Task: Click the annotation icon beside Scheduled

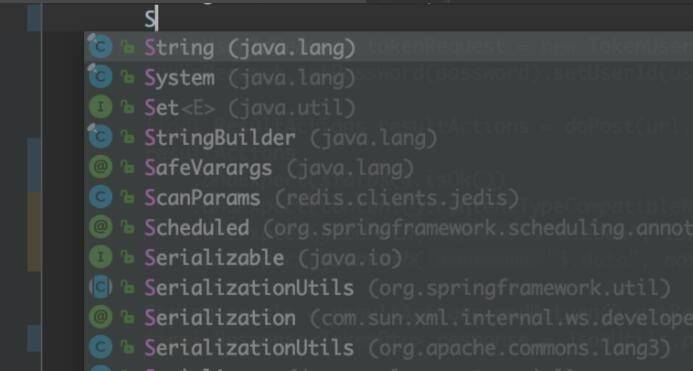Action: [x=100, y=228]
